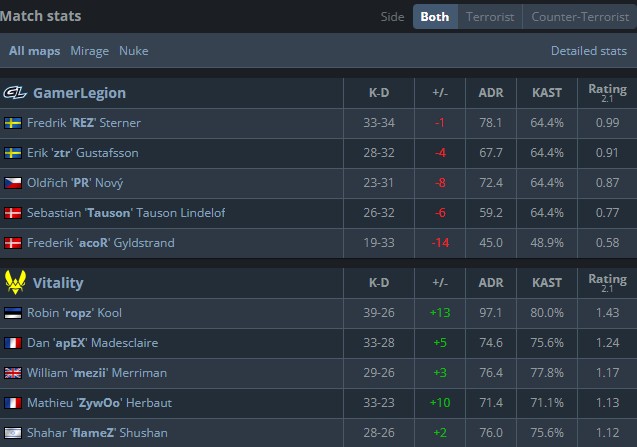
Task: Show stats for Mirage map
Action: [x=90, y=51]
